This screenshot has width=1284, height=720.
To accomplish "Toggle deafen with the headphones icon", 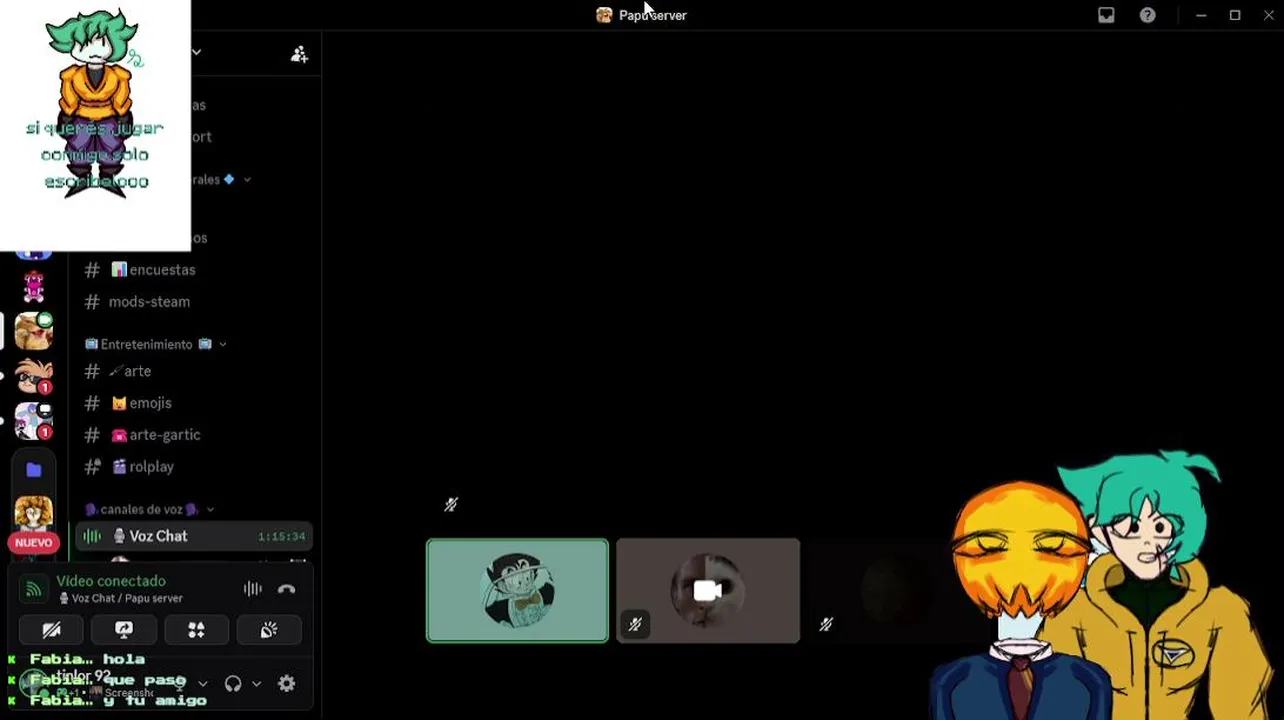I will coord(233,684).
